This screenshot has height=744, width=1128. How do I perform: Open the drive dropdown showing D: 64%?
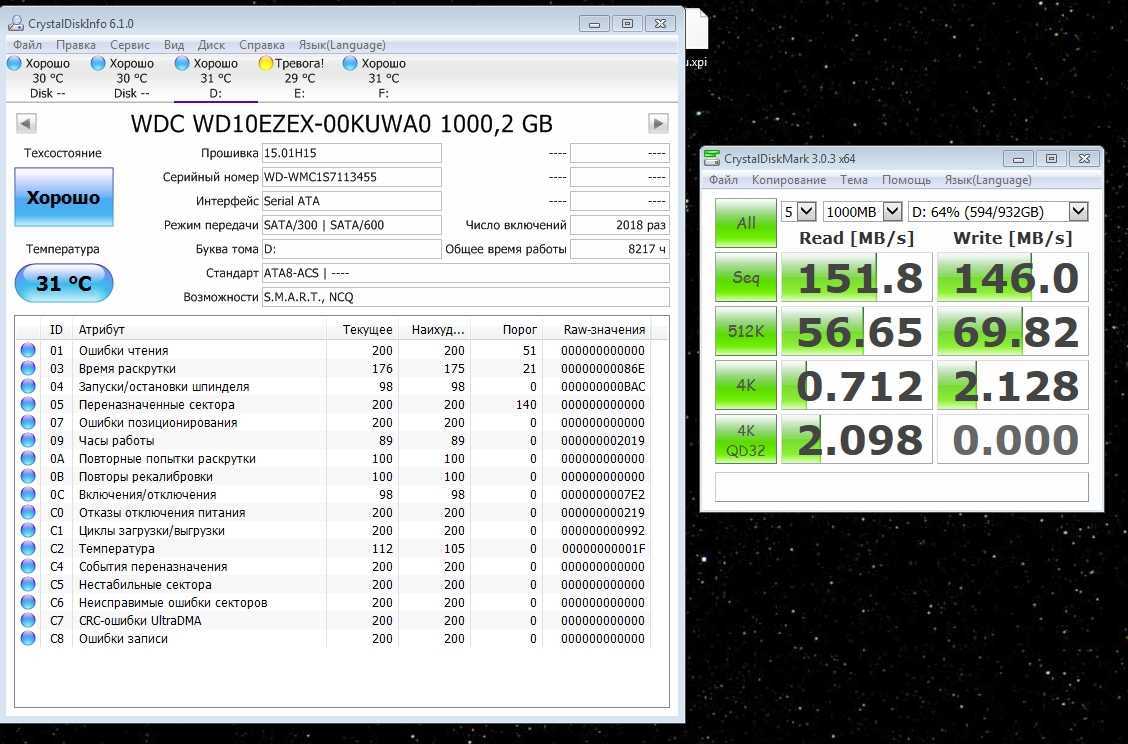pos(999,212)
